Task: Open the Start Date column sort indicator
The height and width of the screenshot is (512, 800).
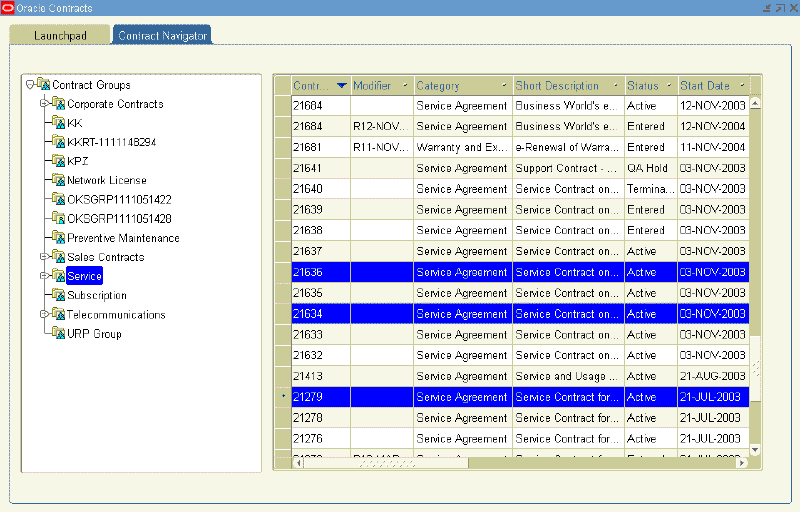Action: tap(742, 85)
